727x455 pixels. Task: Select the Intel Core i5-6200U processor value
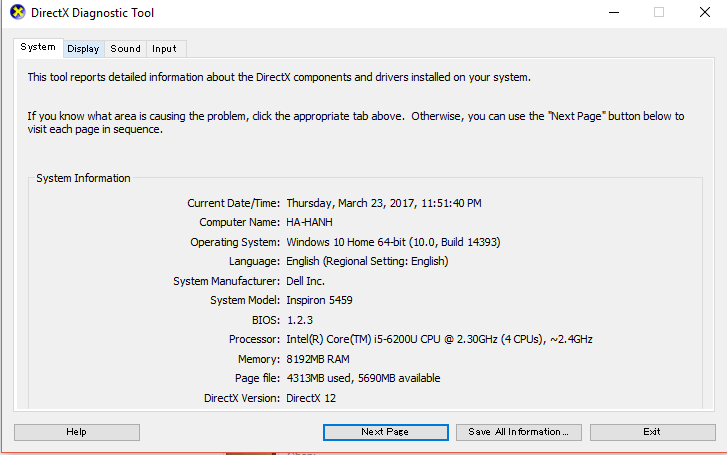click(439, 339)
